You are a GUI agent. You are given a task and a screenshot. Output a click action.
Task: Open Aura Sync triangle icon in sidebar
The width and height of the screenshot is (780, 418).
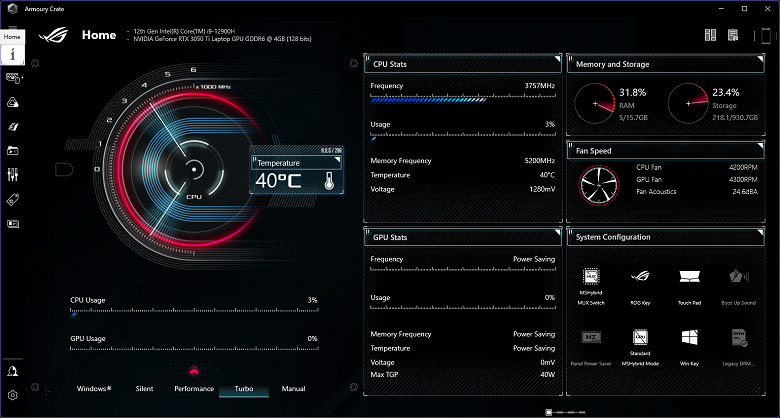coord(13,103)
